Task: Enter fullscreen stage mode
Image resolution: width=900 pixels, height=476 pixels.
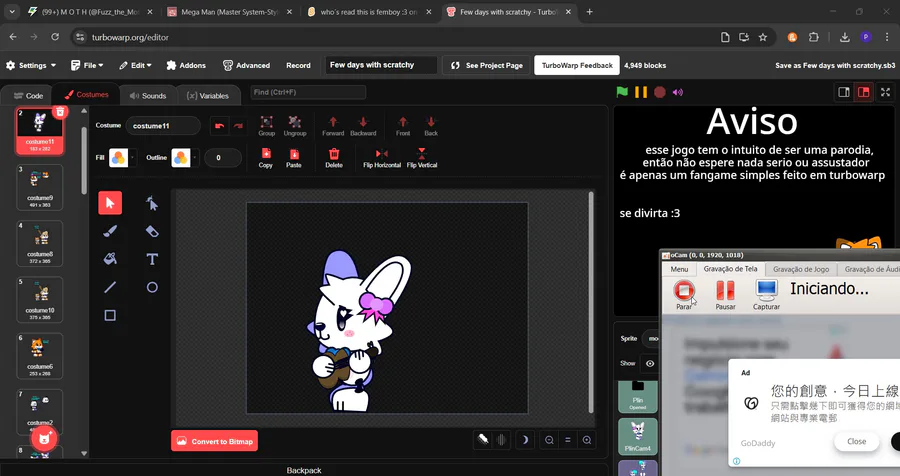Action: (x=886, y=92)
